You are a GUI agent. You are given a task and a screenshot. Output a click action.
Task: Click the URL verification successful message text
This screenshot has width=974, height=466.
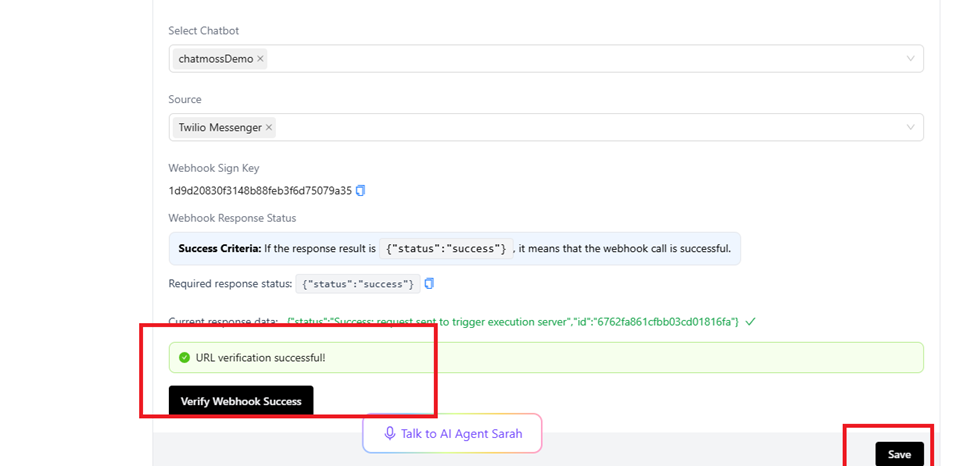click(260, 357)
